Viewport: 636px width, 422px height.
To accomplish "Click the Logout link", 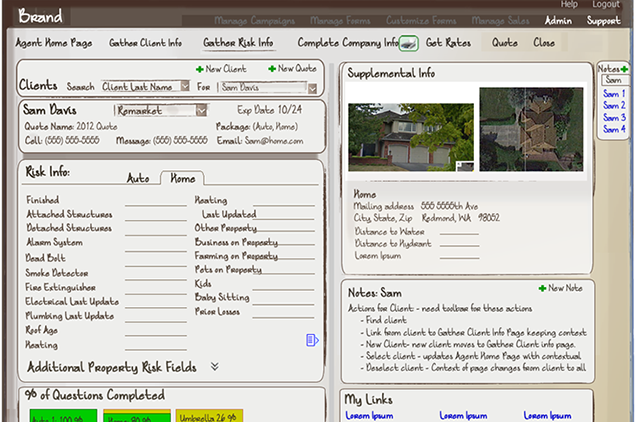I will coord(605,5).
